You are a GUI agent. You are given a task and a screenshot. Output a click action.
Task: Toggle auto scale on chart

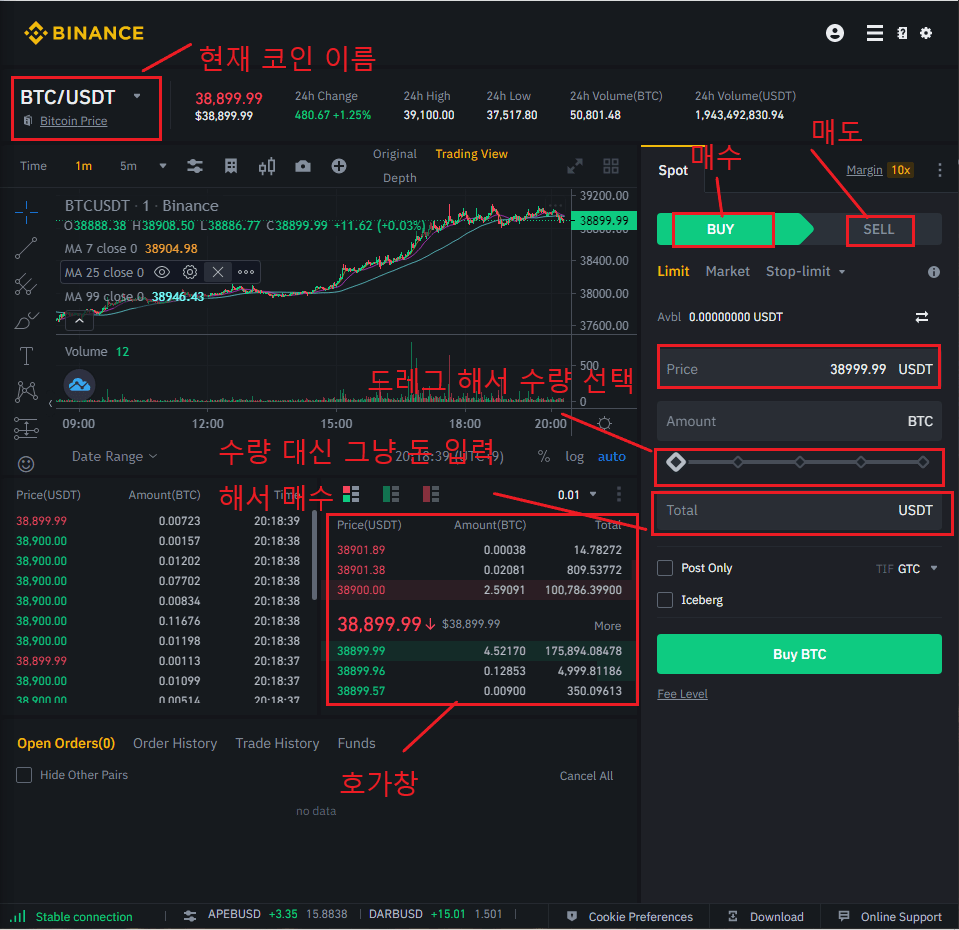click(612, 457)
